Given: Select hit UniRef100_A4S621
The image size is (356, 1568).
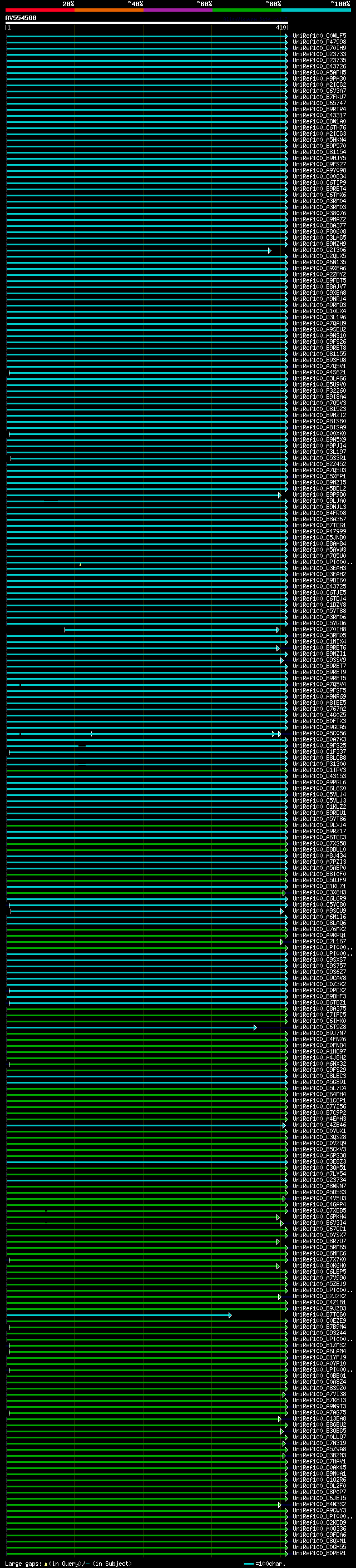Looking at the screenshot, I should (319, 373).
